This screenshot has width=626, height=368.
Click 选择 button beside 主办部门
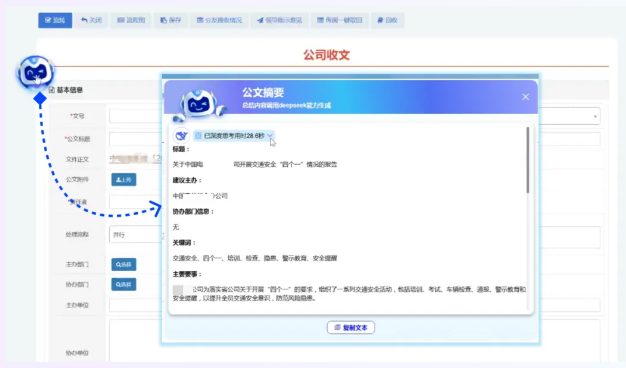123,264
